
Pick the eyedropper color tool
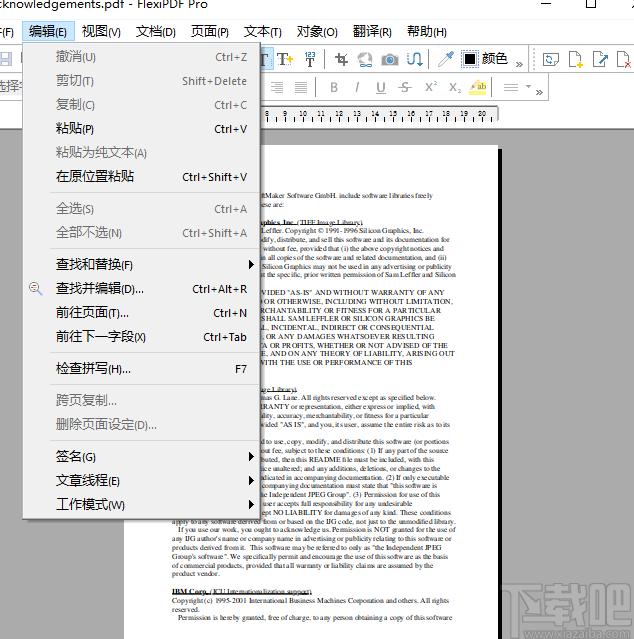[446, 59]
